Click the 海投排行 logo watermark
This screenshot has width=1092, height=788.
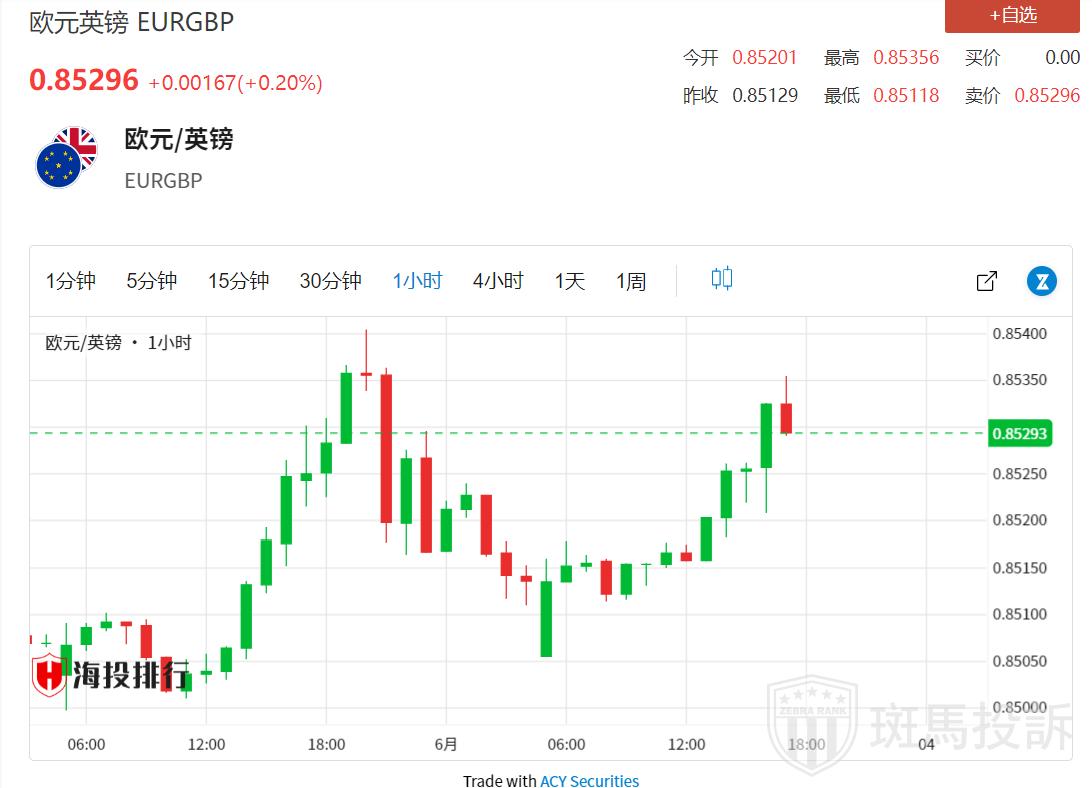point(110,675)
